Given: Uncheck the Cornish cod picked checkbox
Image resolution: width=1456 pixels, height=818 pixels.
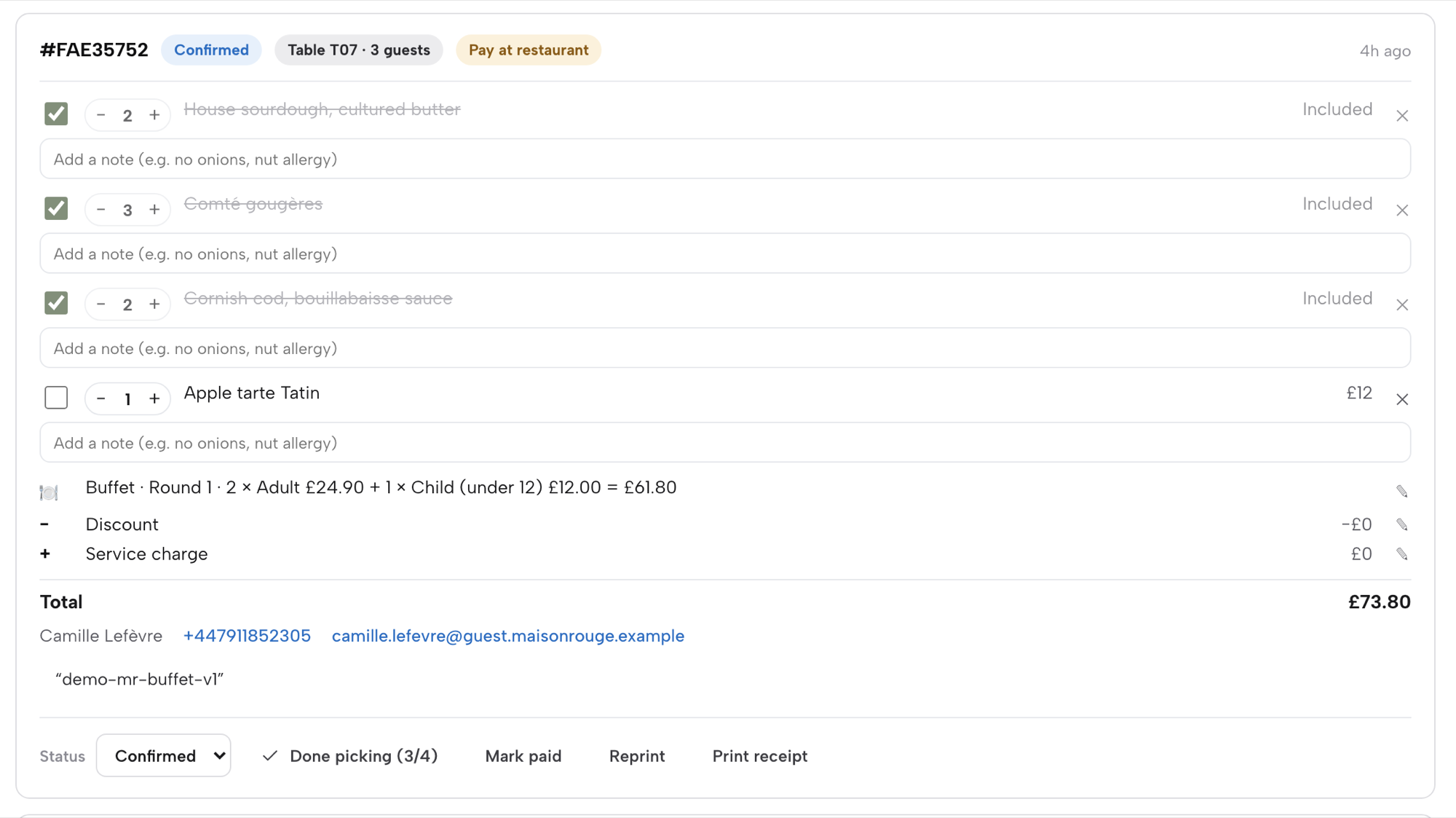Looking at the screenshot, I should point(56,304).
